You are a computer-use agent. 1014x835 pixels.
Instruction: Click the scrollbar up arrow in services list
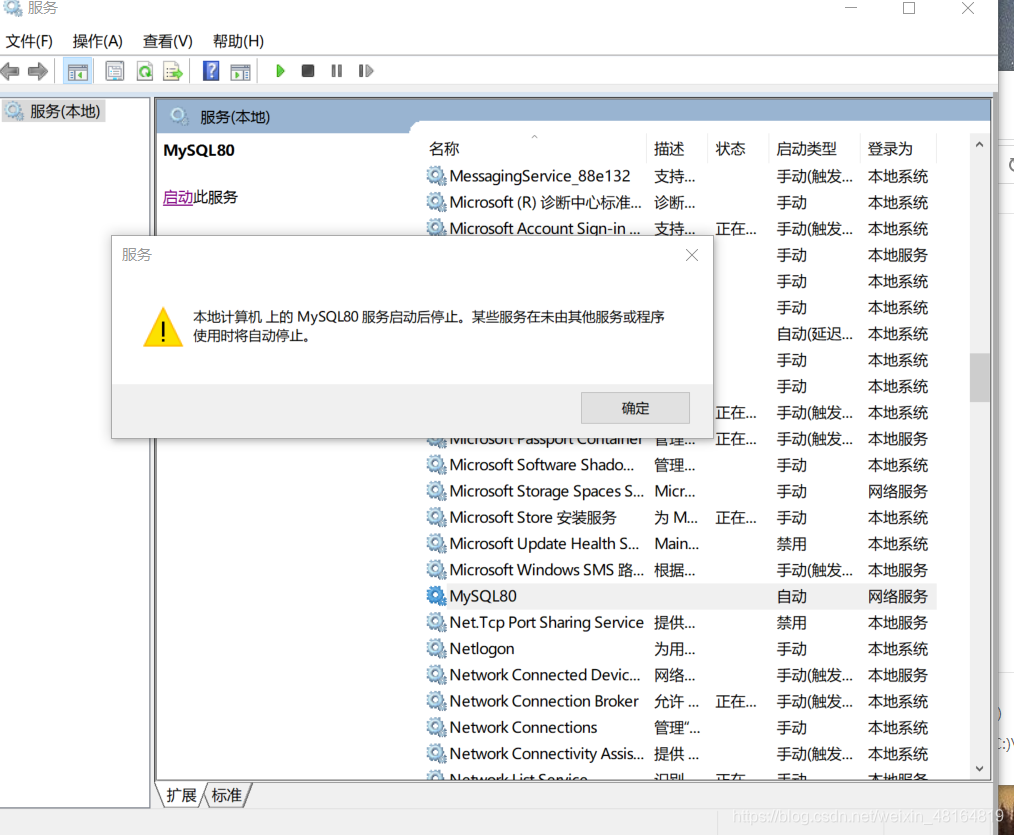[979, 145]
